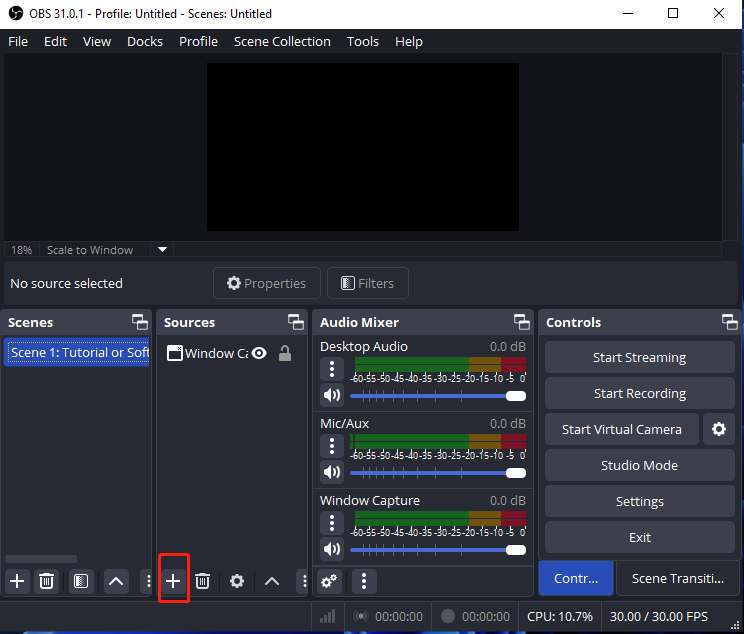Click CPU: 10.7% status text
The image size is (744, 634).
click(x=560, y=616)
